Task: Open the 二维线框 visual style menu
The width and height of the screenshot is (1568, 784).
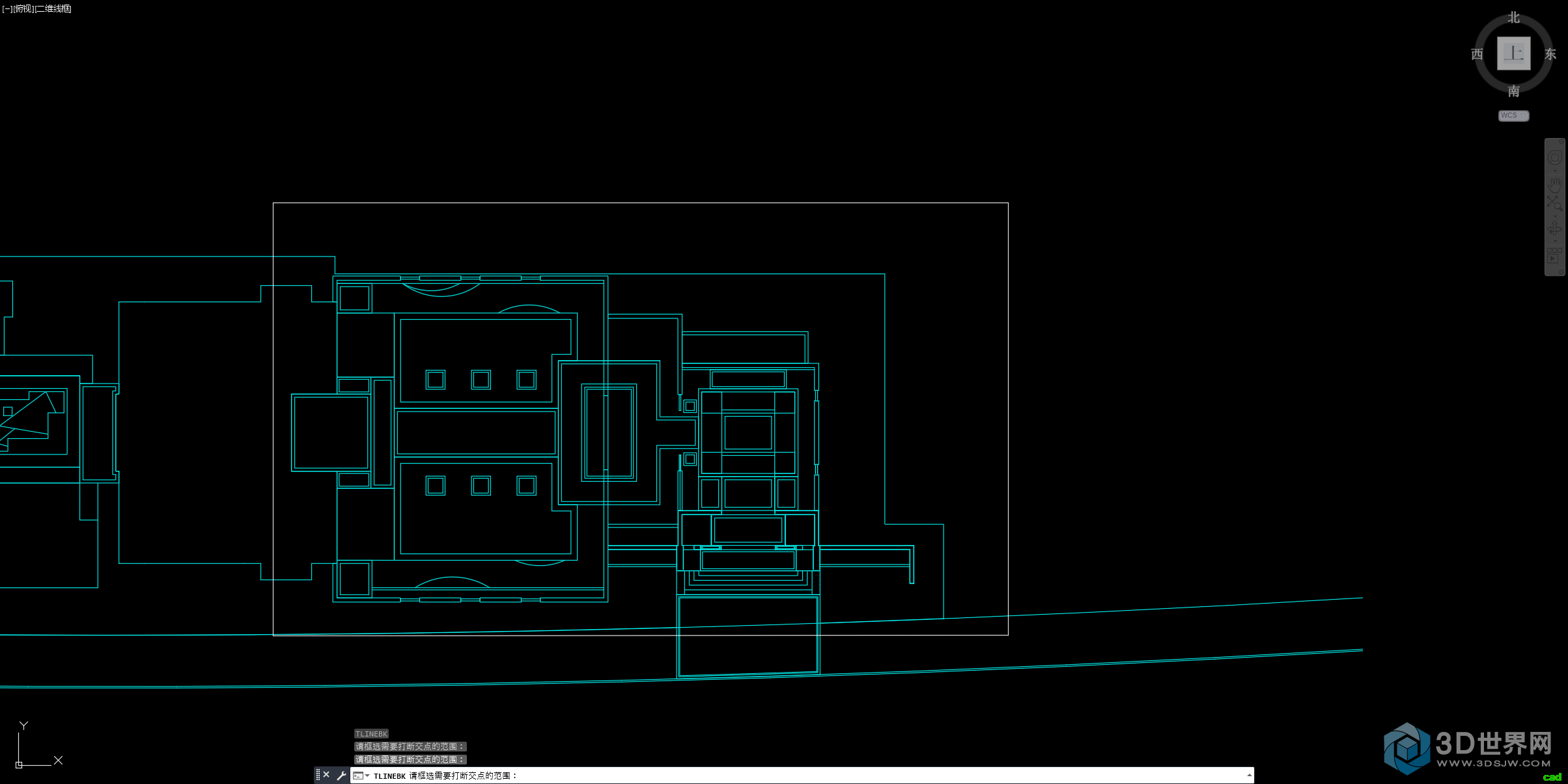Action: [53, 8]
